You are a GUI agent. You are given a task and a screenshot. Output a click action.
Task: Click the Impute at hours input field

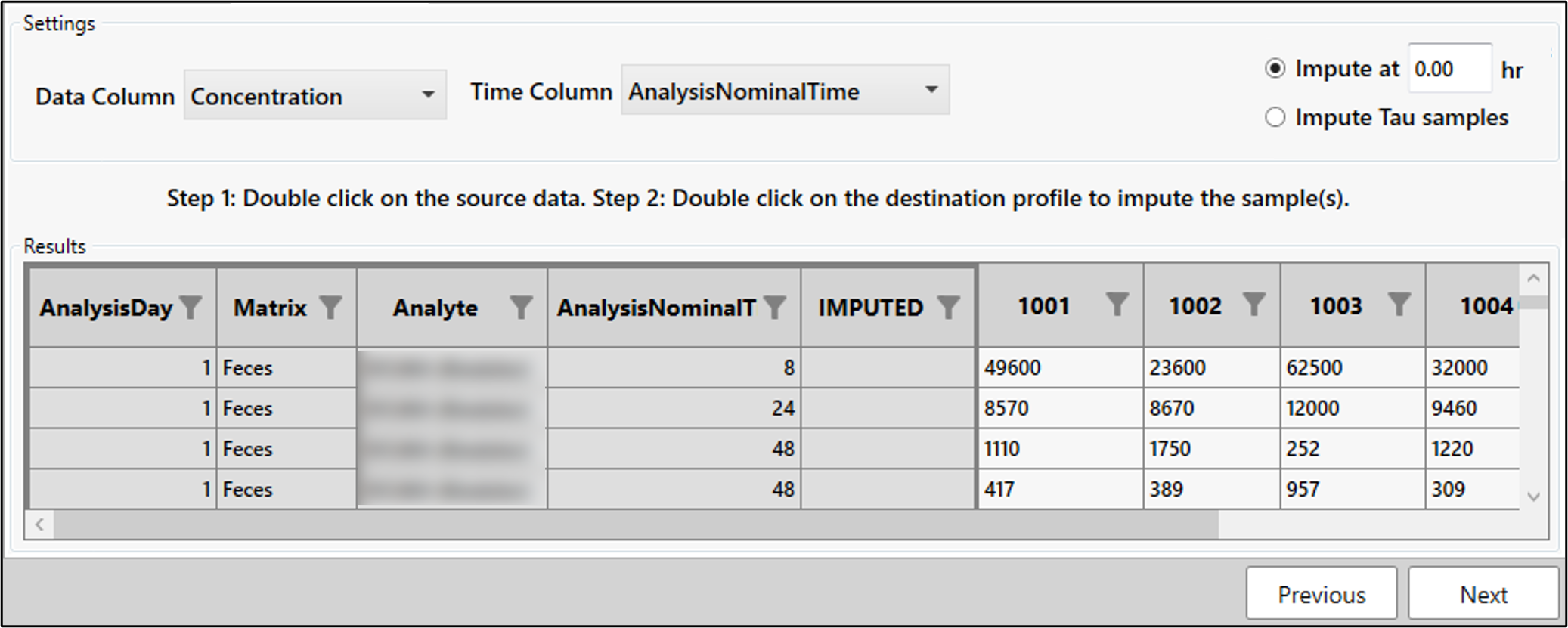click(x=1449, y=70)
